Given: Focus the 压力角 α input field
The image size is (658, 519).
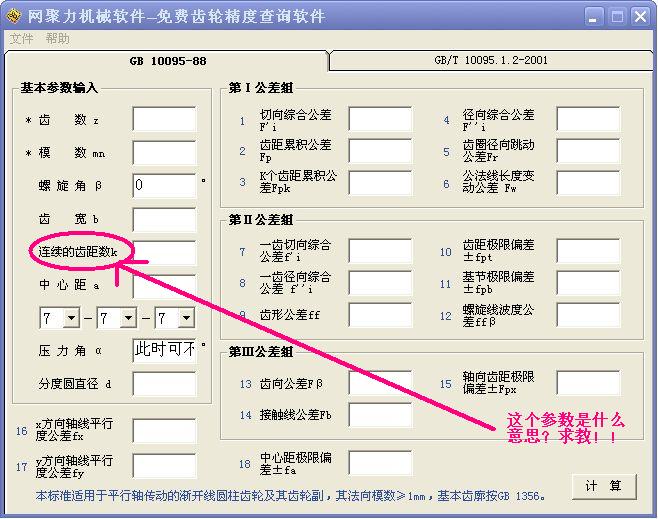Looking at the screenshot, I should tap(164, 350).
